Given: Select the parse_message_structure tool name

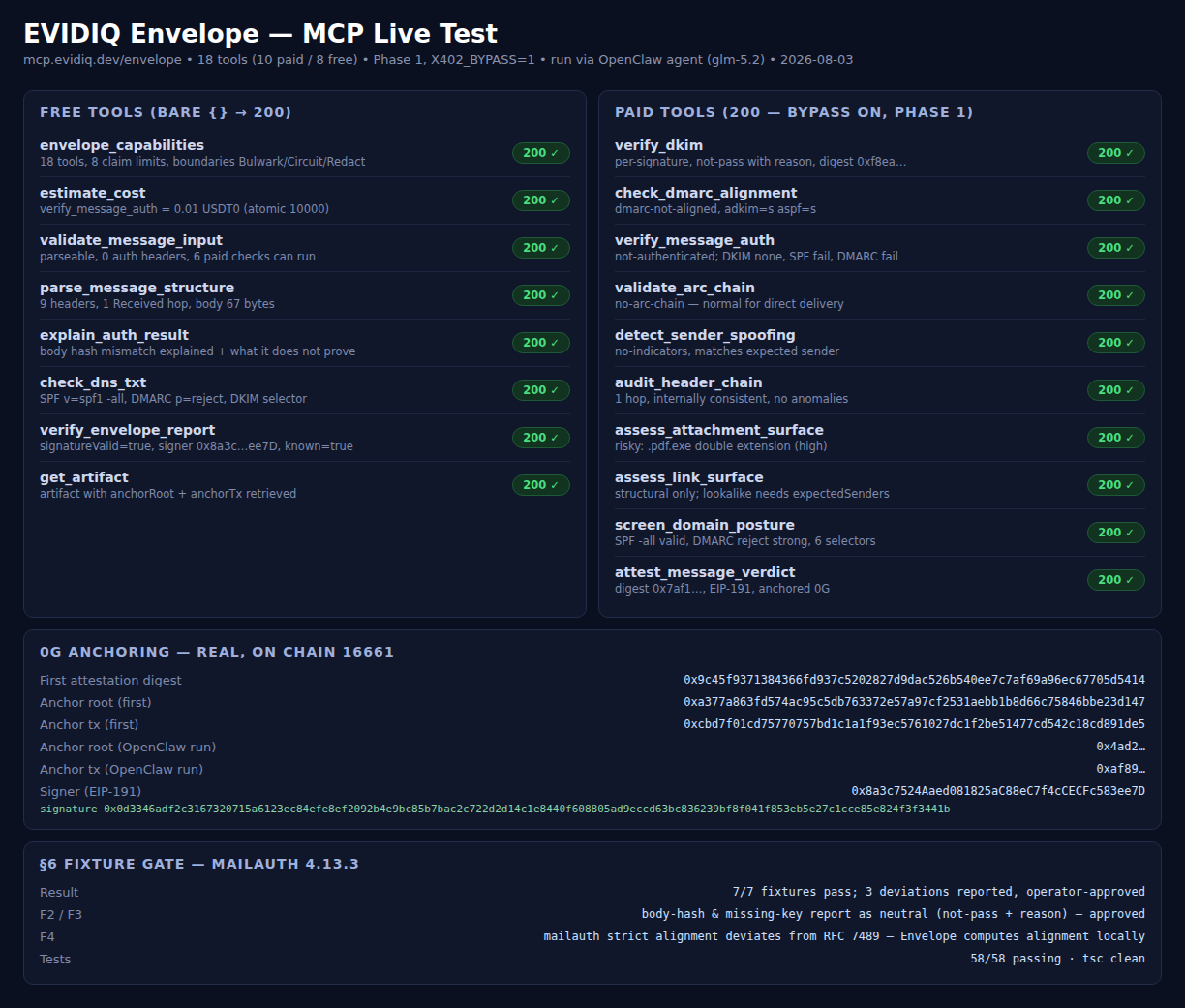Looking at the screenshot, I should click(x=137, y=288).
